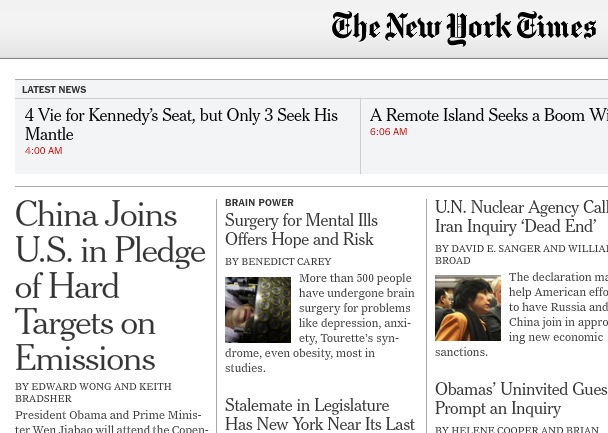Select the Brain Power section label
Screen dimensions: 608x433
(x=259, y=203)
